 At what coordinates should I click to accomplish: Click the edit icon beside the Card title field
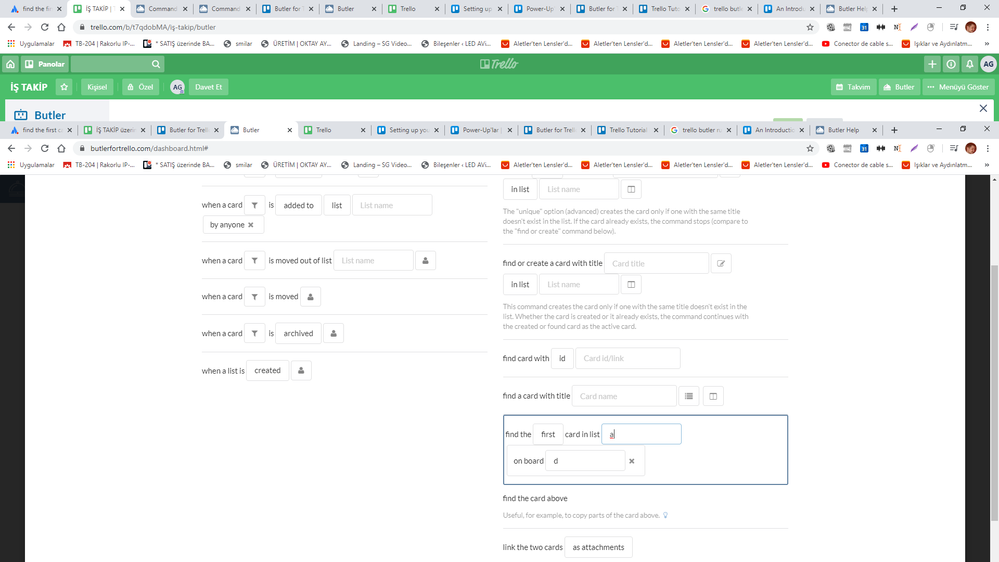pos(721,263)
